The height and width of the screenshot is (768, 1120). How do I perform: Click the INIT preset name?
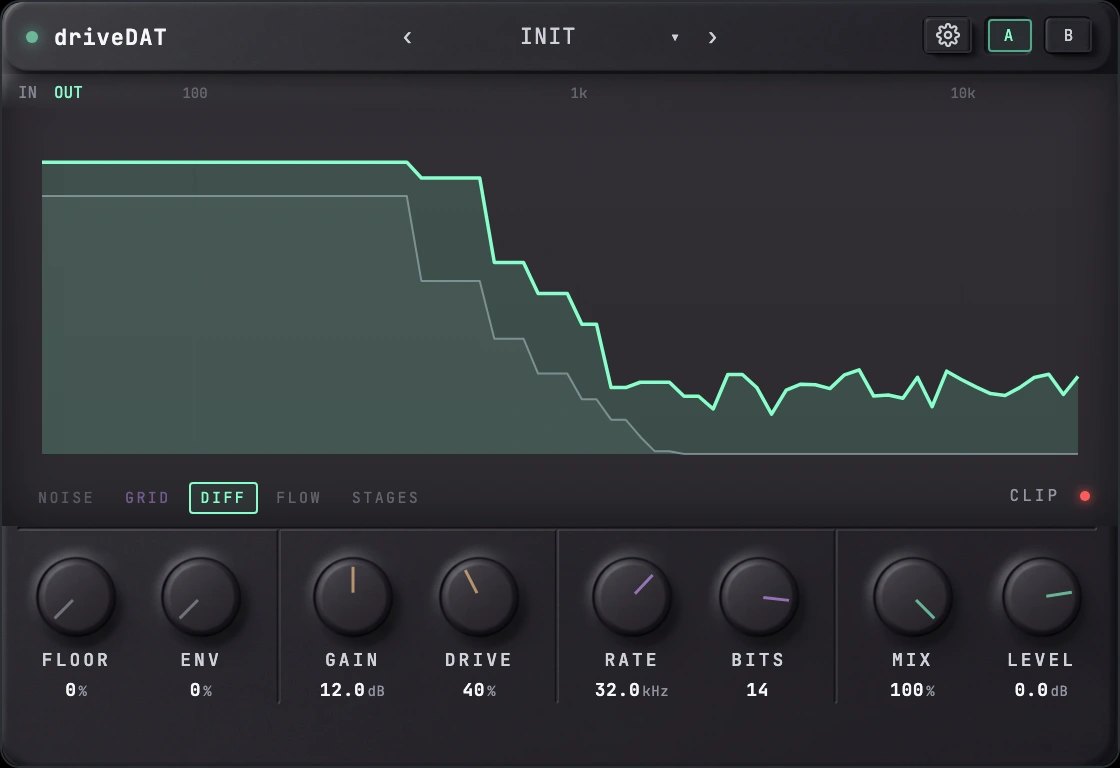coord(548,36)
